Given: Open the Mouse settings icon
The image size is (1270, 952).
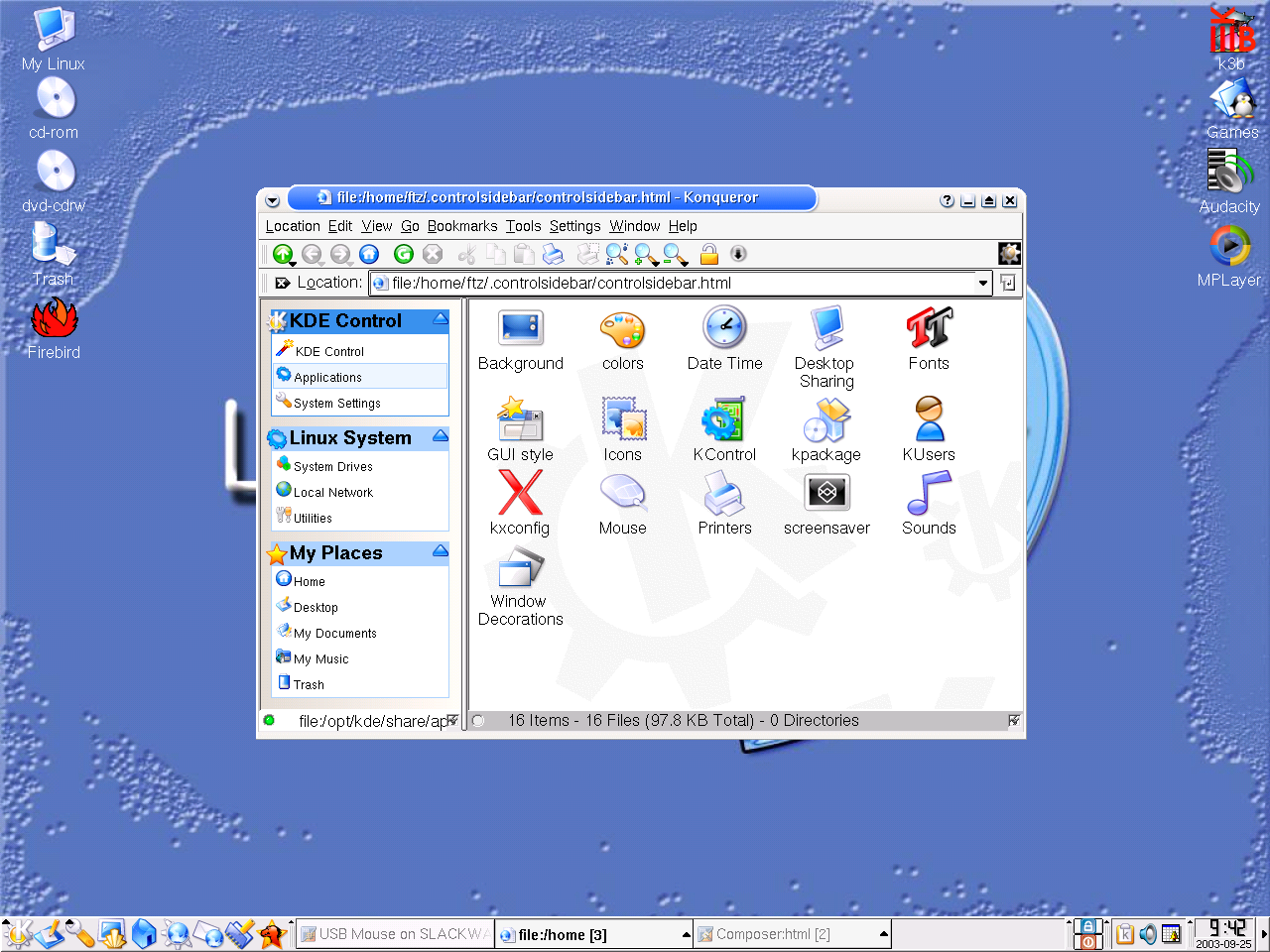Looking at the screenshot, I should point(622,503).
